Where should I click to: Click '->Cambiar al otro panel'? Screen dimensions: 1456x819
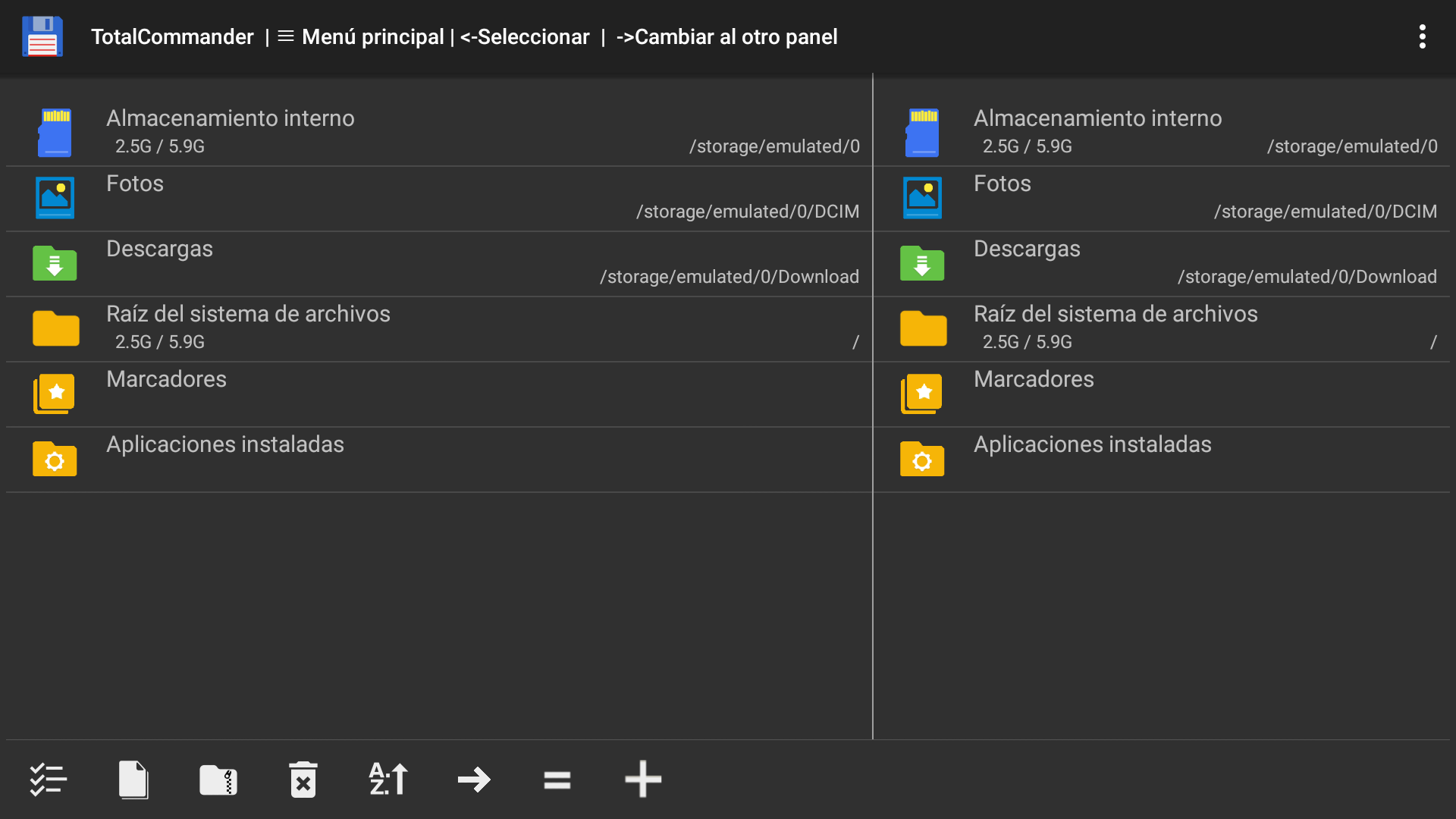(726, 36)
